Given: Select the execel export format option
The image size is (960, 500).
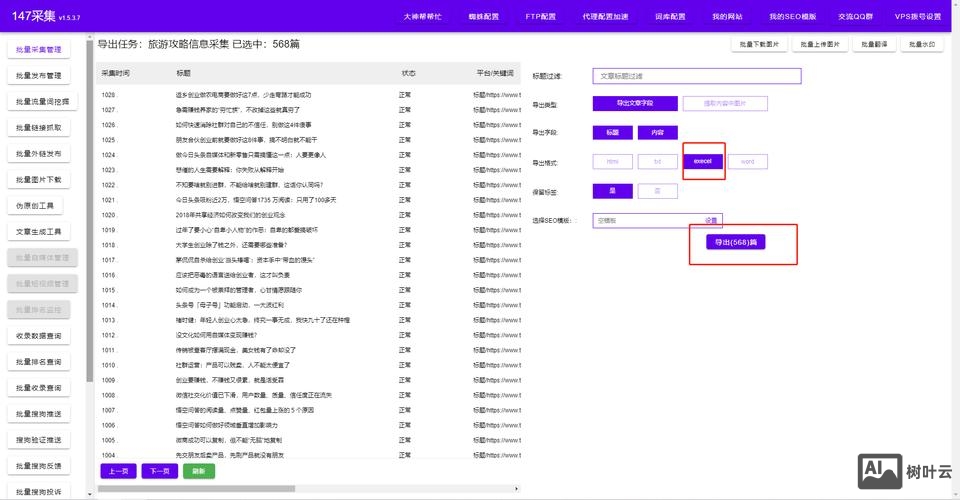Looking at the screenshot, I should [x=703, y=161].
